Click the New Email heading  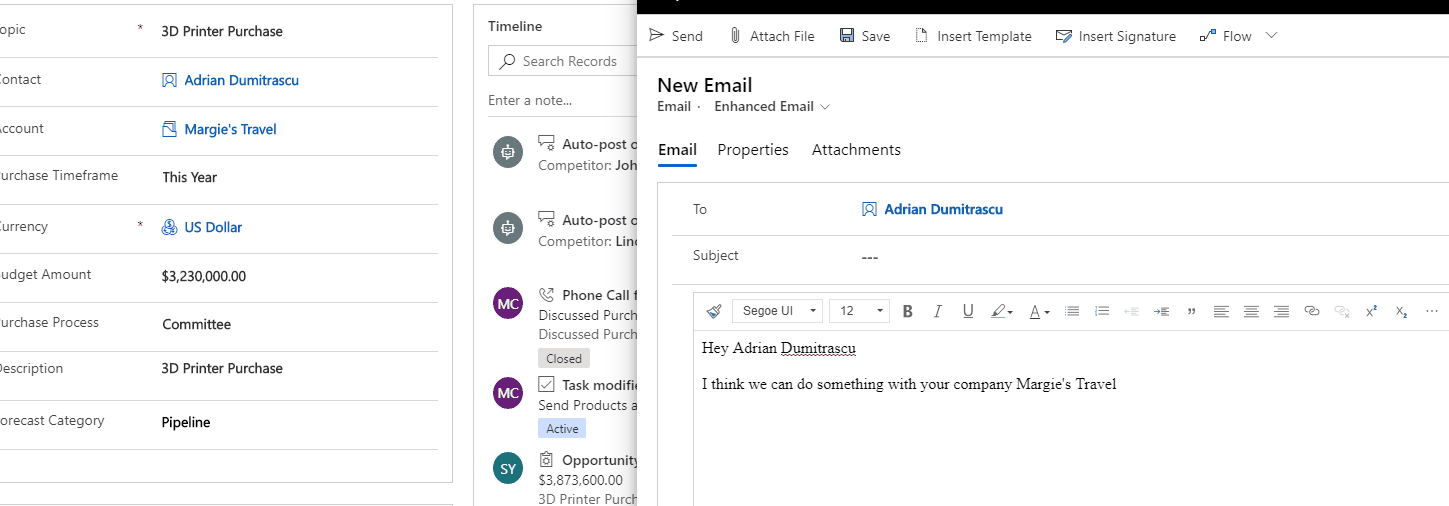click(705, 85)
